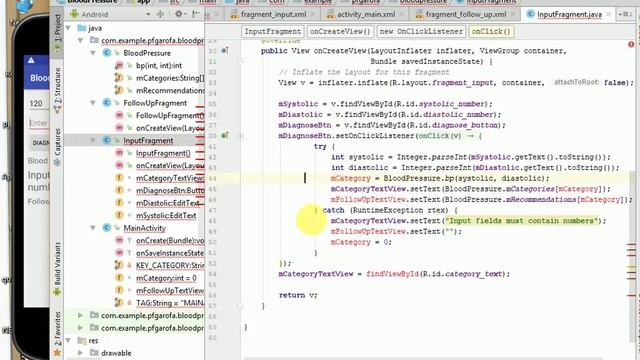Click the InputFragment breadcrumb
Viewport: 640px width, 360px height.
pyautogui.click(x=272, y=31)
